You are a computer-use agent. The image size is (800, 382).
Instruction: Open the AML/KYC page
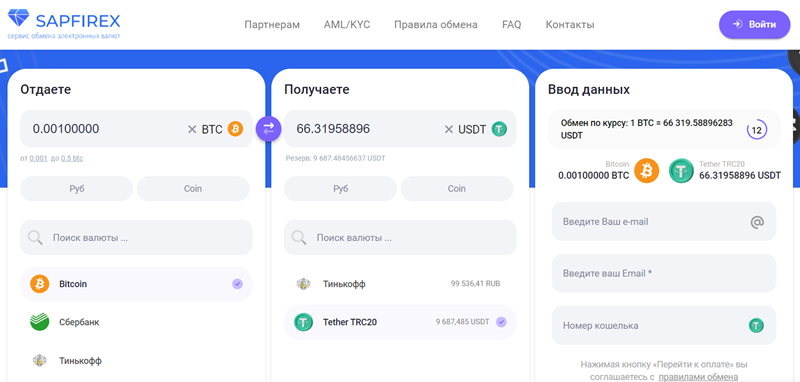(x=347, y=24)
